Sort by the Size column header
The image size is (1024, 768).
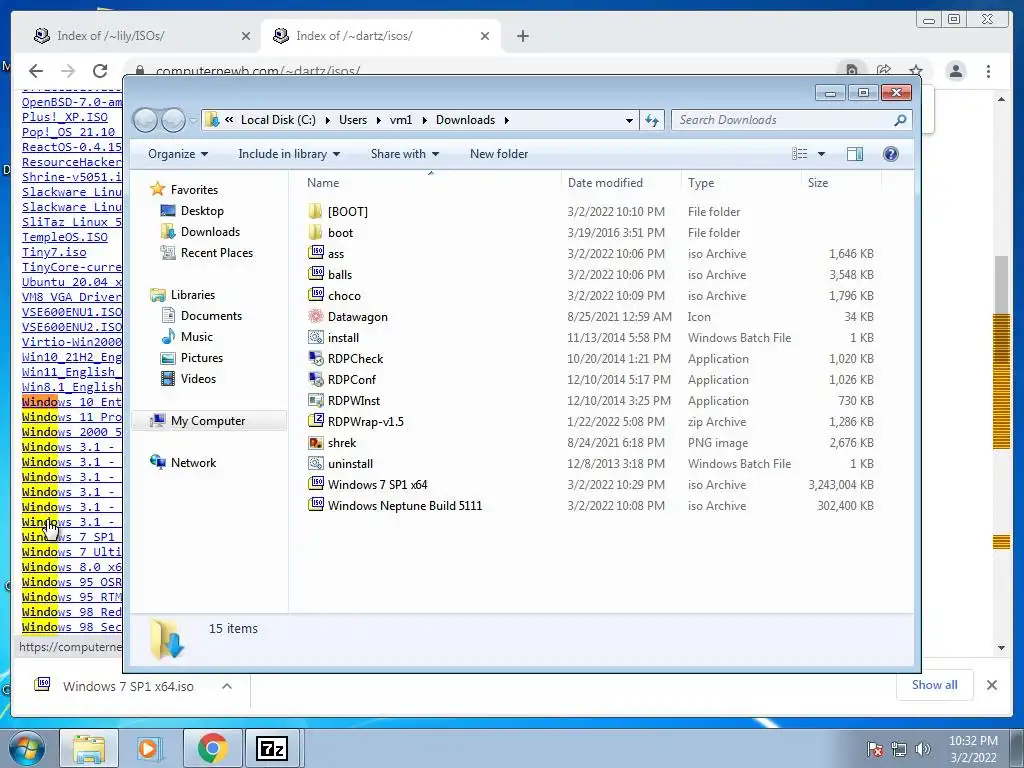[840, 183]
